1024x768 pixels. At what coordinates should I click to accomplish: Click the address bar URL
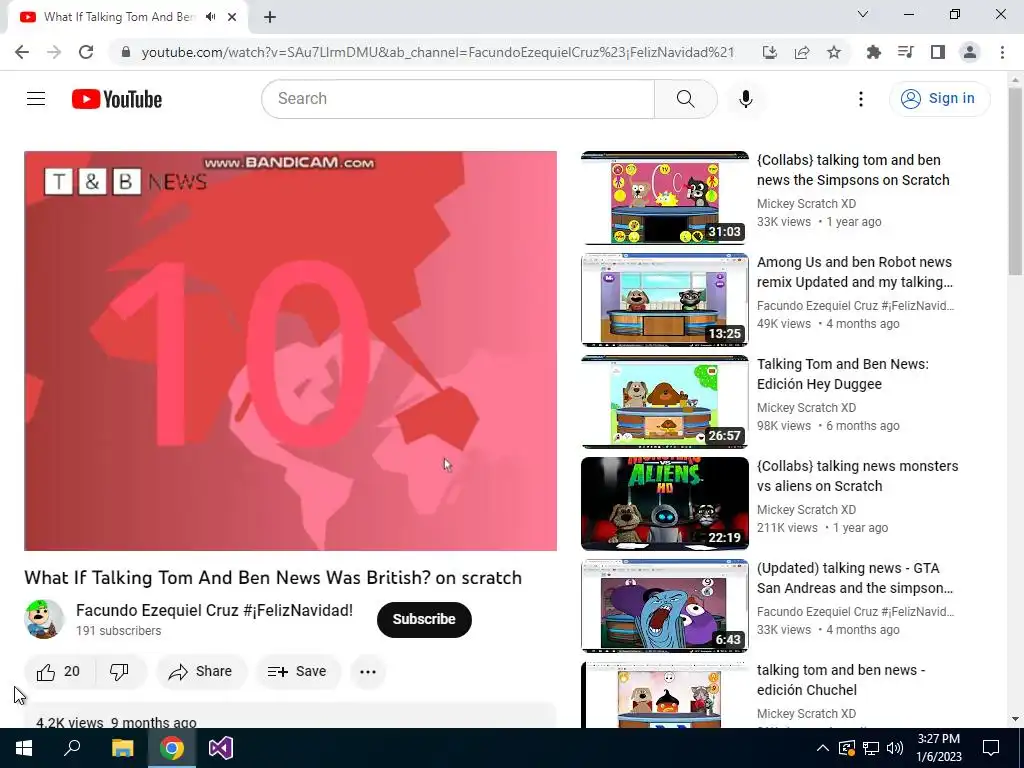tap(438, 52)
